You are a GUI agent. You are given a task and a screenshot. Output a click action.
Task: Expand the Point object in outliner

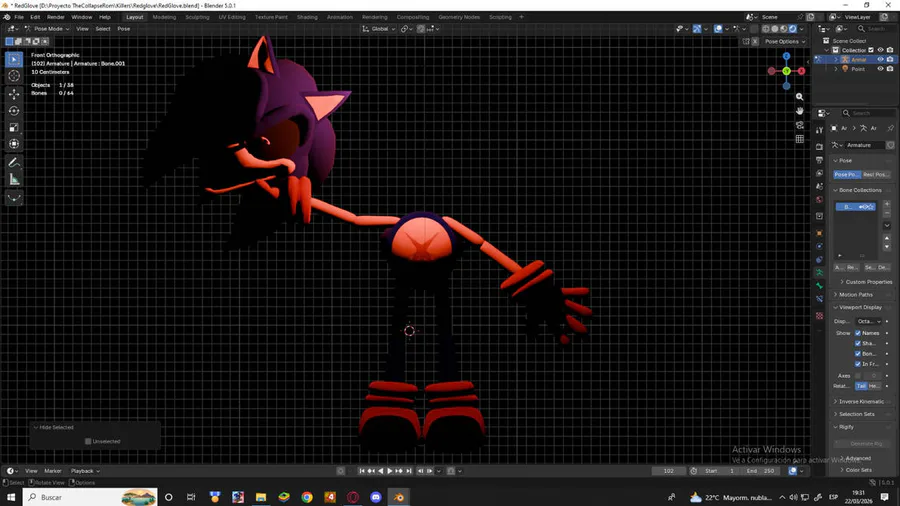(836, 69)
